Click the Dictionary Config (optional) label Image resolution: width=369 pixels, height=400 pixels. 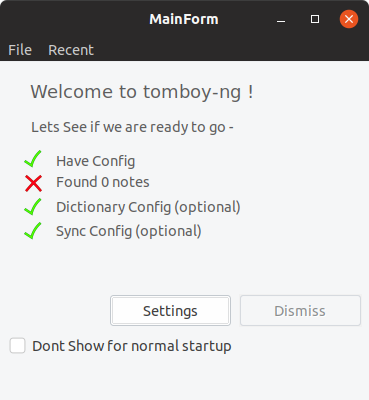click(x=148, y=207)
